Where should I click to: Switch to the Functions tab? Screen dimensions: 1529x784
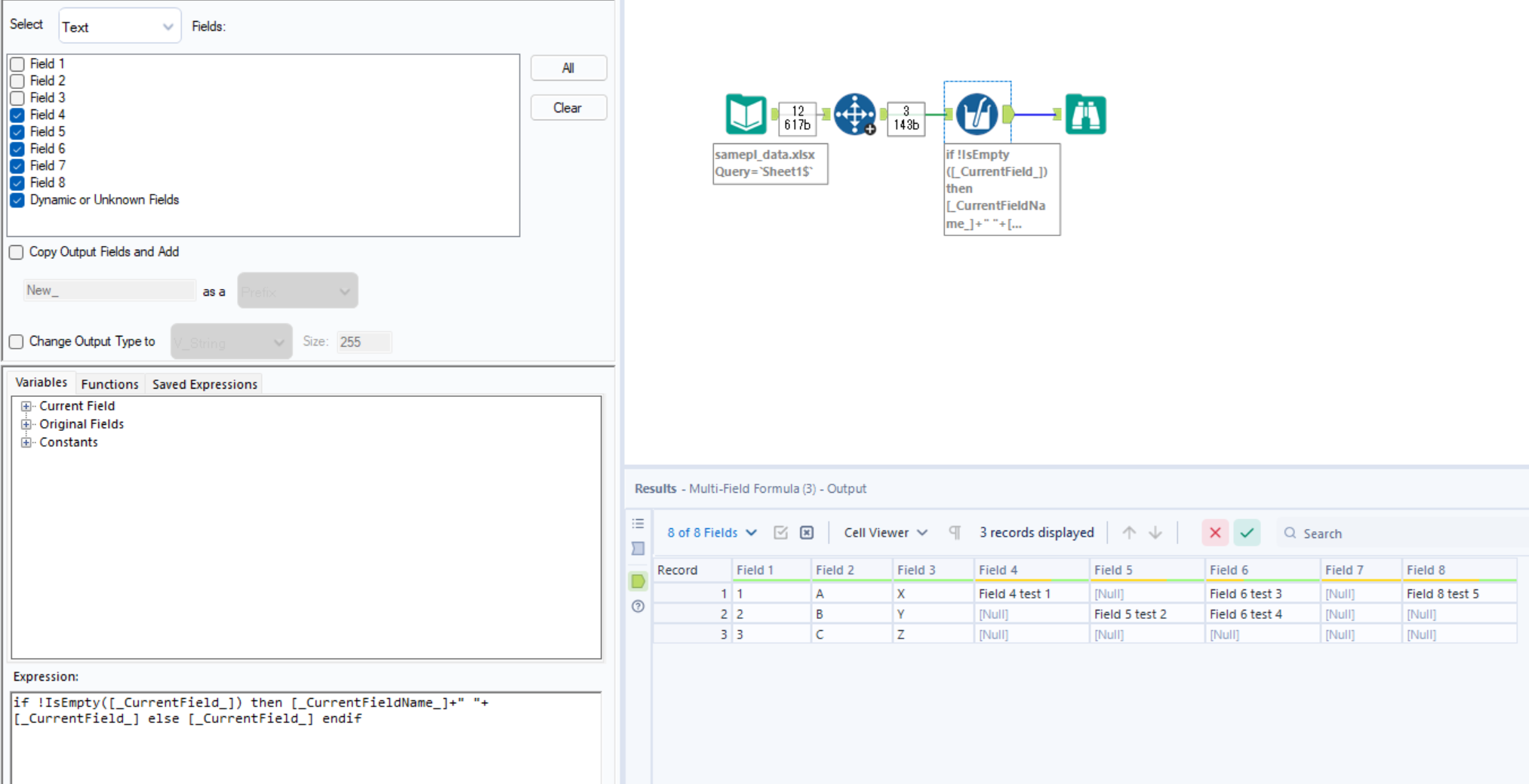(x=109, y=384)
